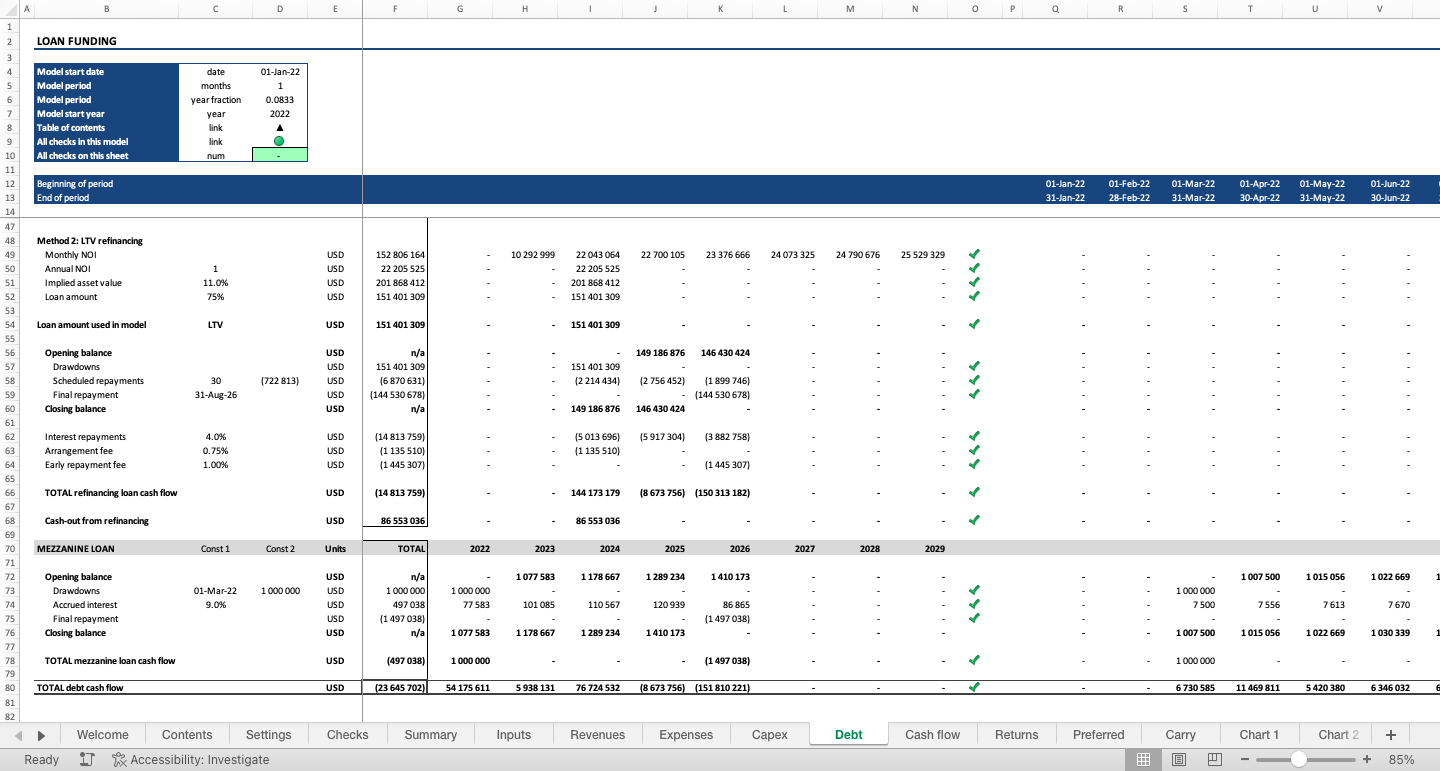
Task: Click the next sheet navigation arrow
Action: pos(41,735)
